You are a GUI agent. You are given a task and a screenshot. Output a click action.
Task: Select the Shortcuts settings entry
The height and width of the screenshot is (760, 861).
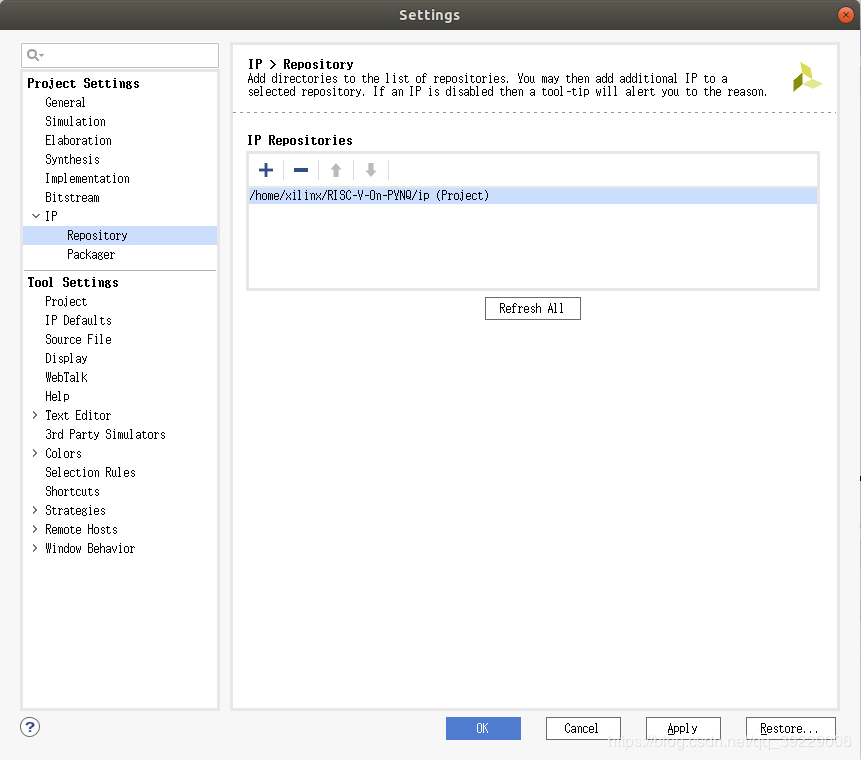[x=72, y=491]
